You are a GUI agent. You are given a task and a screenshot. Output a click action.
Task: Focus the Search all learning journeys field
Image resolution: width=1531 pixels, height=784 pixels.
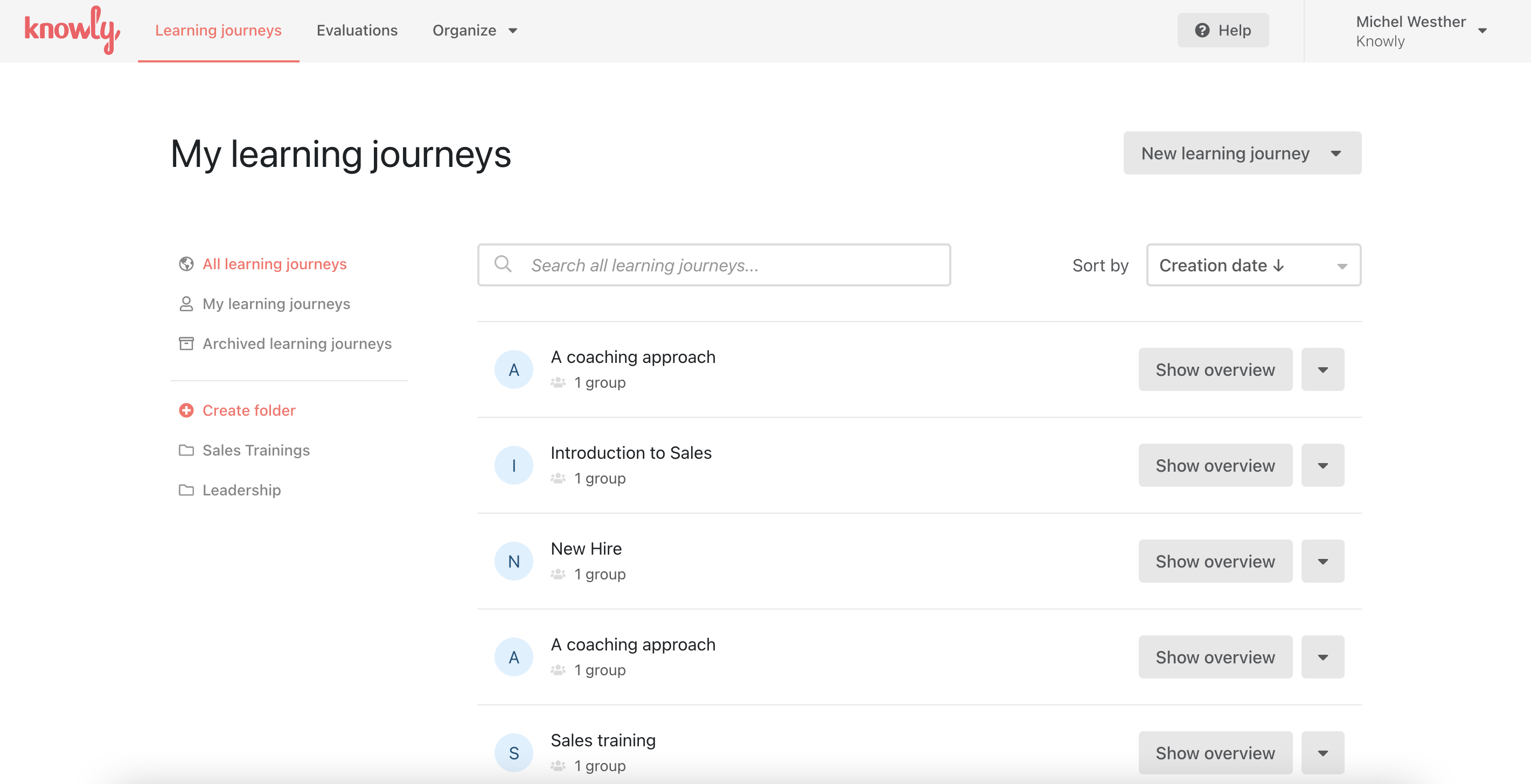pyautogui.click(x=731, y=265)
